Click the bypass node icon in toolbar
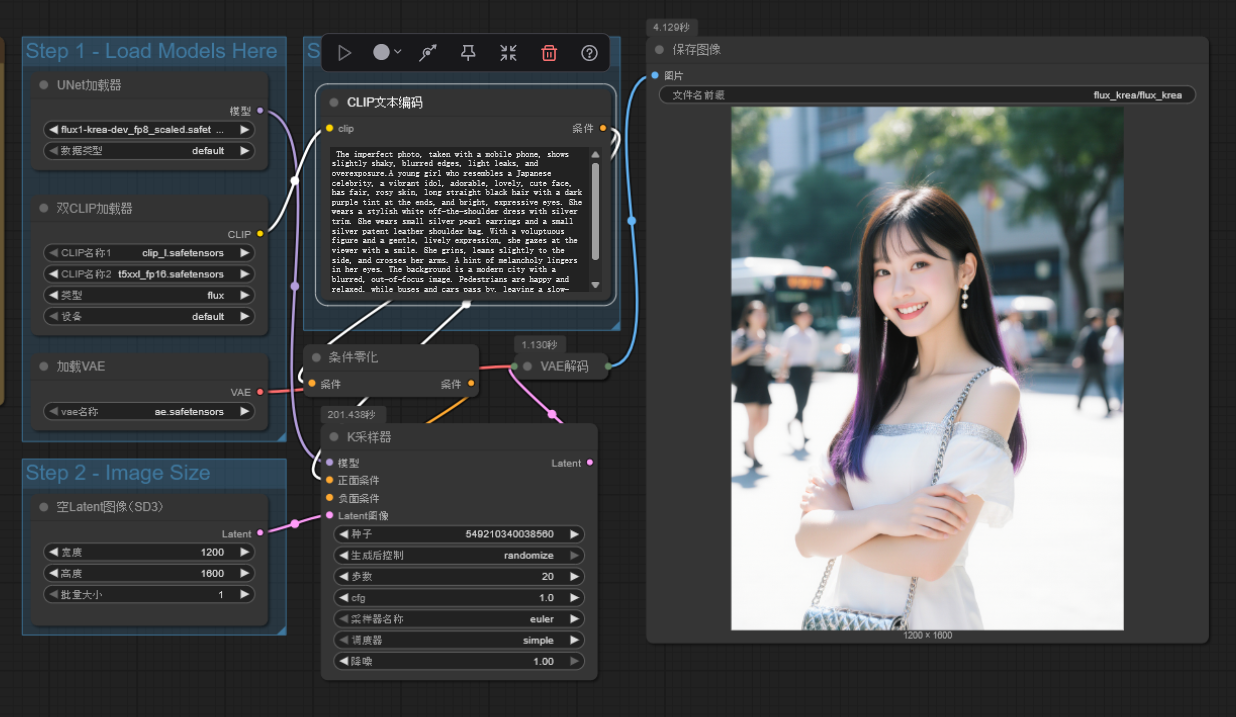The height and width of the screenshot is (717, 1236). (428, 53)
